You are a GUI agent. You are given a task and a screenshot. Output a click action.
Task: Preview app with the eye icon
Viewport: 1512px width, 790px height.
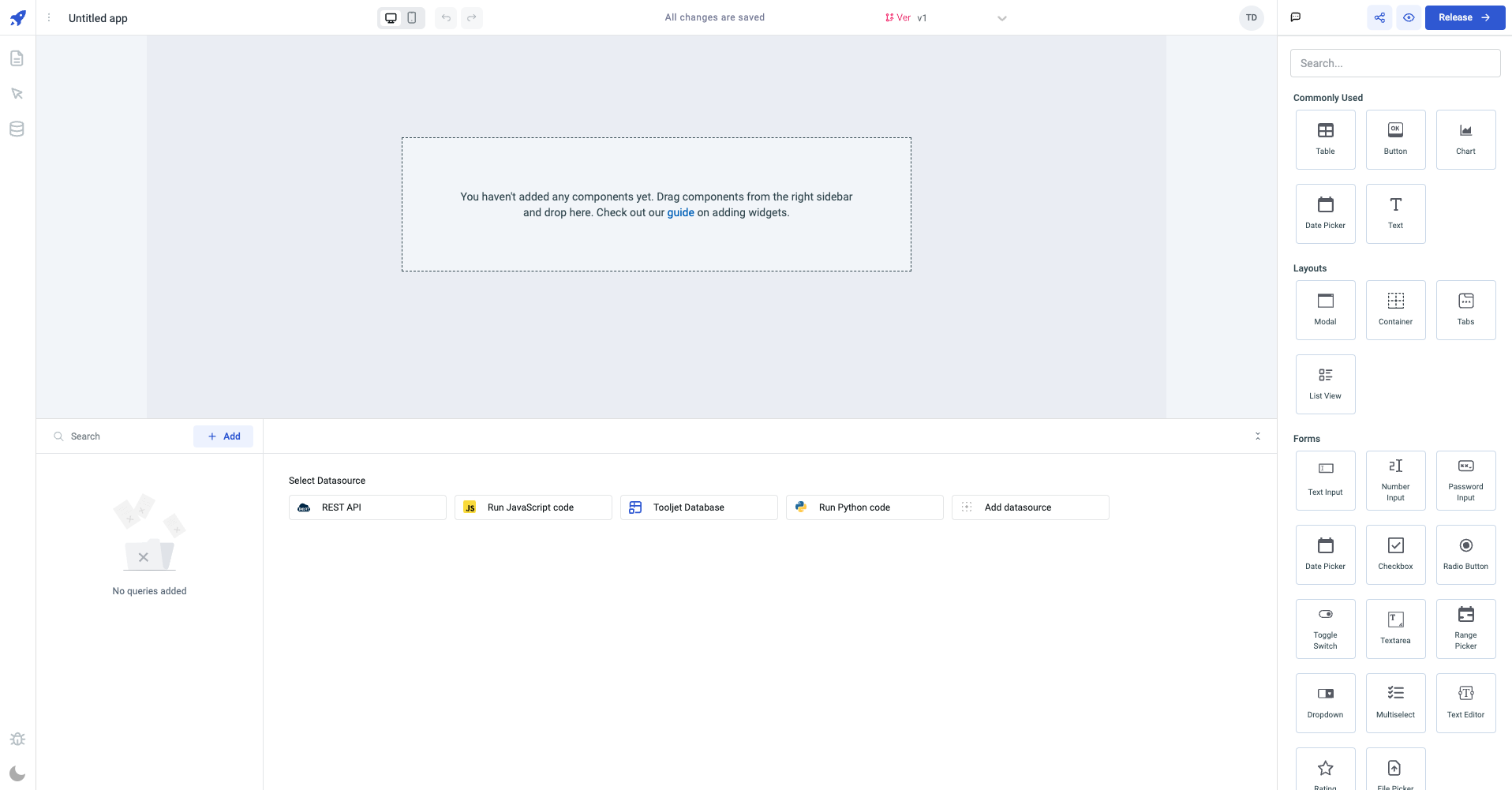click(1409, 17)
